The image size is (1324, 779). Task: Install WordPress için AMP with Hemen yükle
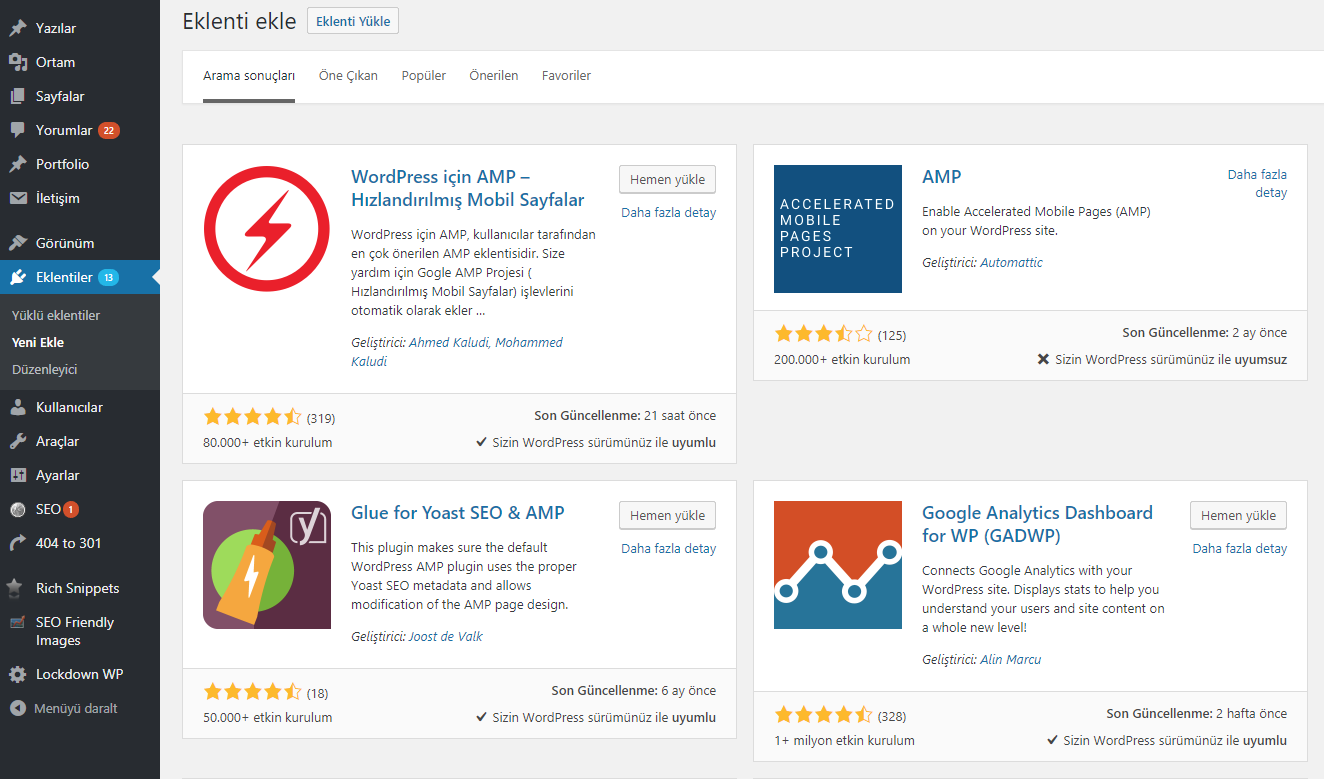pos(667,180)
